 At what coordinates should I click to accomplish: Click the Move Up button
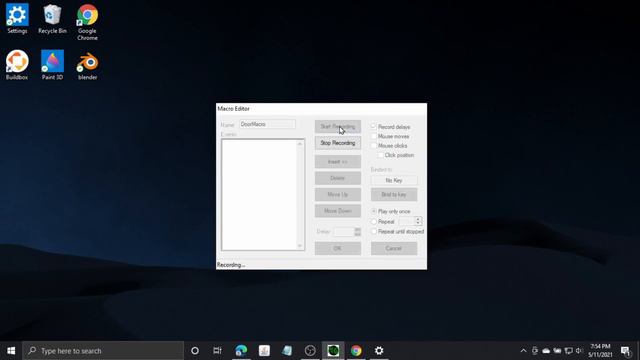coord(338,194)
